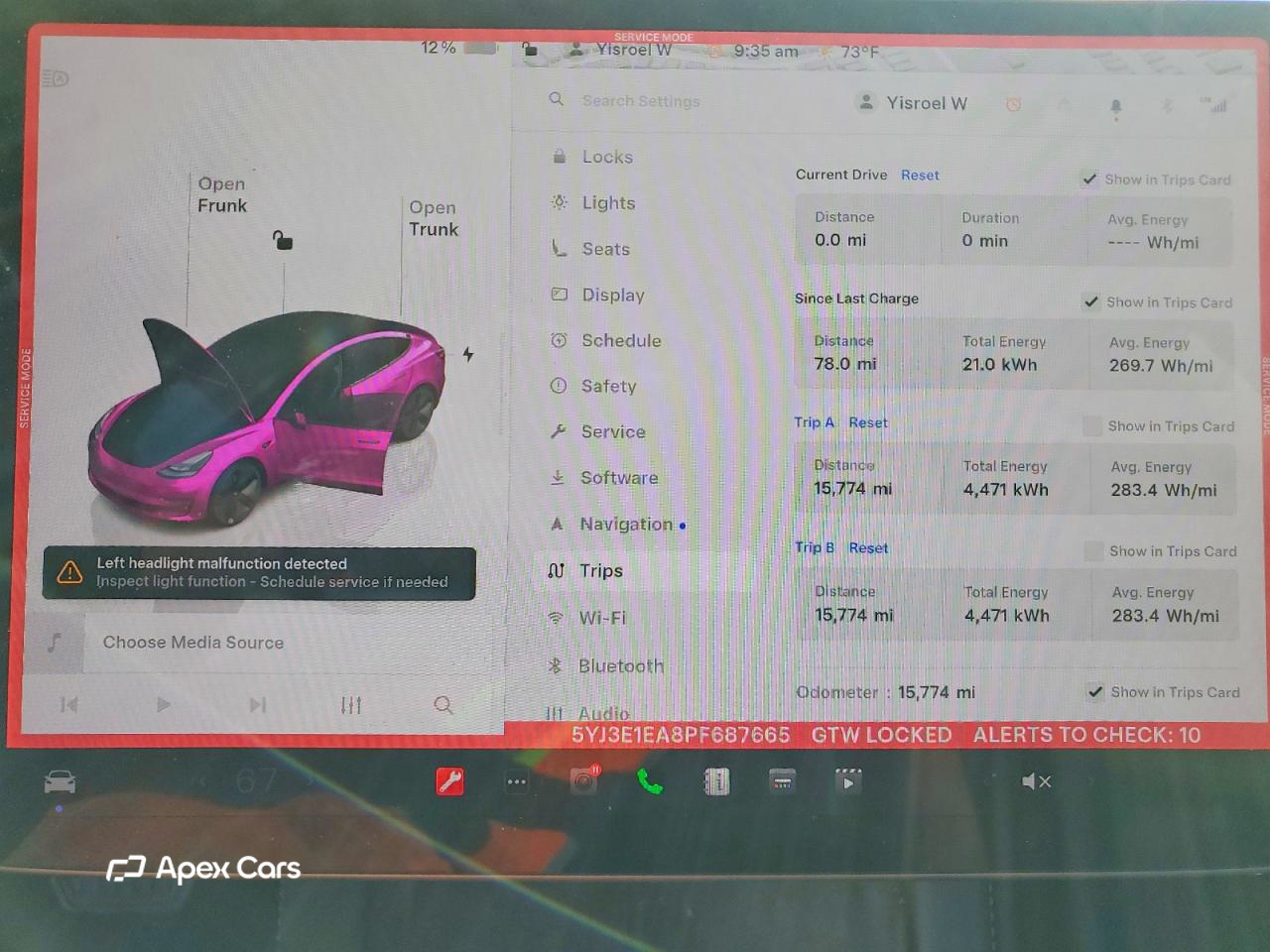
Task: Go to Display settings
Action: pyautogui.click(x=613, y=295)
